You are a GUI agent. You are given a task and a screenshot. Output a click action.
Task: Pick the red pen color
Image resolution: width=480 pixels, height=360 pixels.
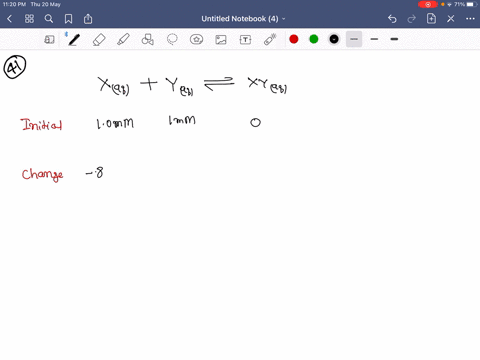point(294,39)
